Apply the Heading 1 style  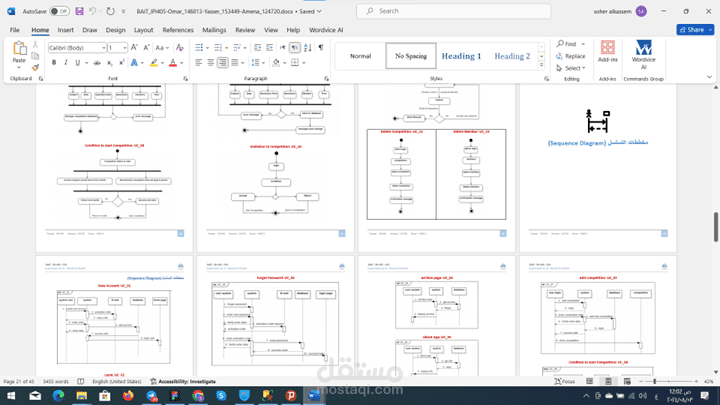[461, 56]
